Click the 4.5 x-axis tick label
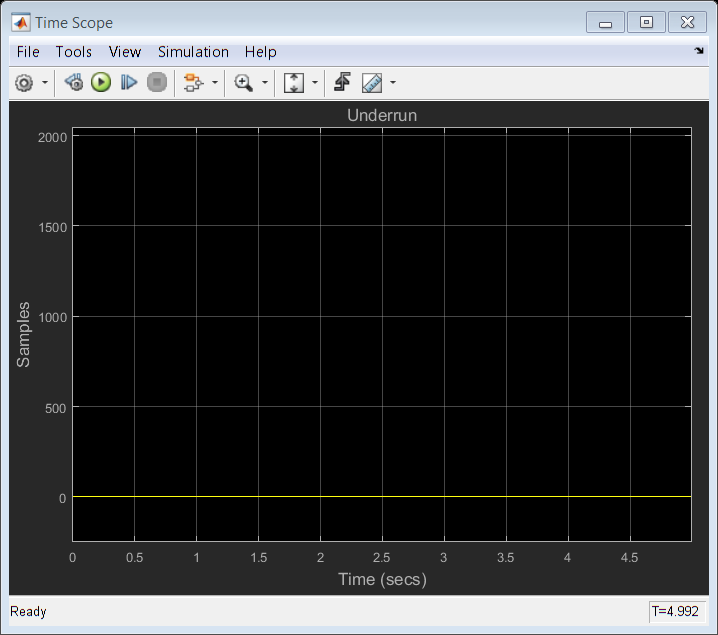The image size is (718, 635). tap(630, 558)
